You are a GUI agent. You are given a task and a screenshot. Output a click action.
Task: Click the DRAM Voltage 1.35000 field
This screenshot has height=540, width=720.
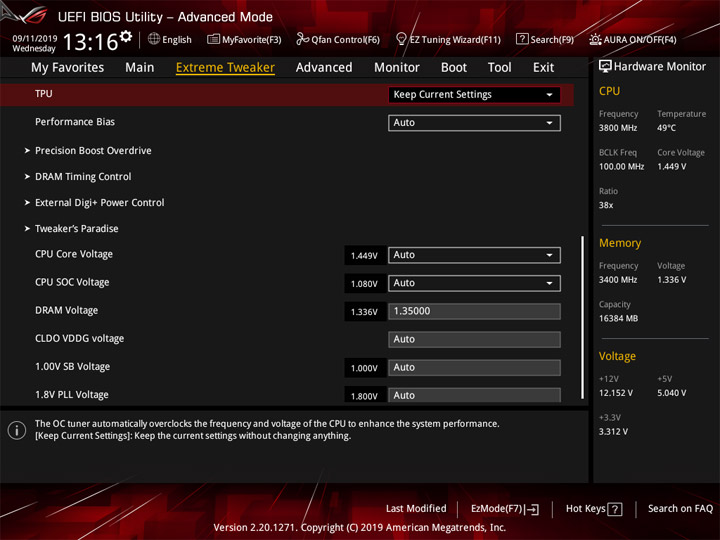tap(474, 311)
